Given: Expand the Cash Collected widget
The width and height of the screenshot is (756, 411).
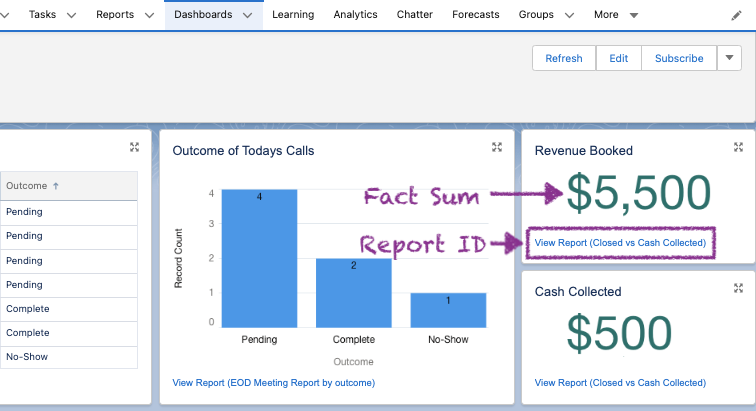Looking at the screenshot, I should (x=738, y=288).
